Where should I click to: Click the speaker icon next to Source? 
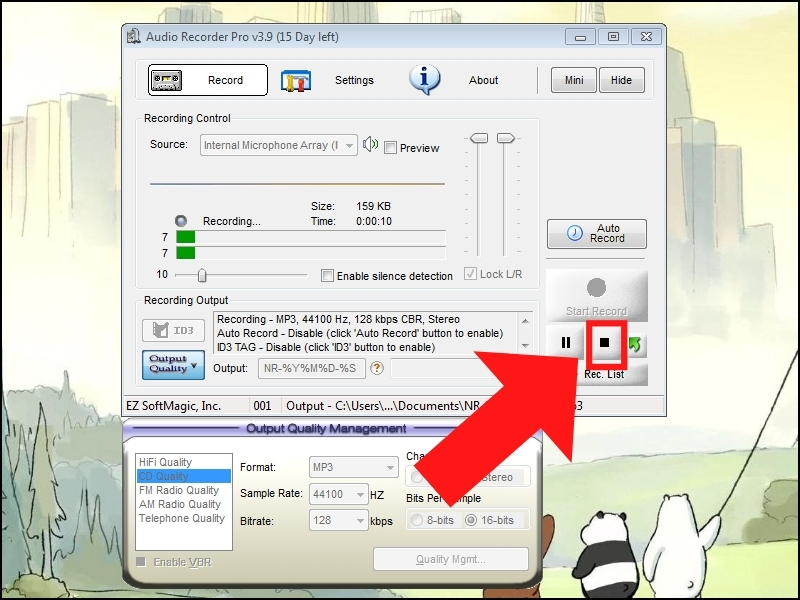[369, 145]
